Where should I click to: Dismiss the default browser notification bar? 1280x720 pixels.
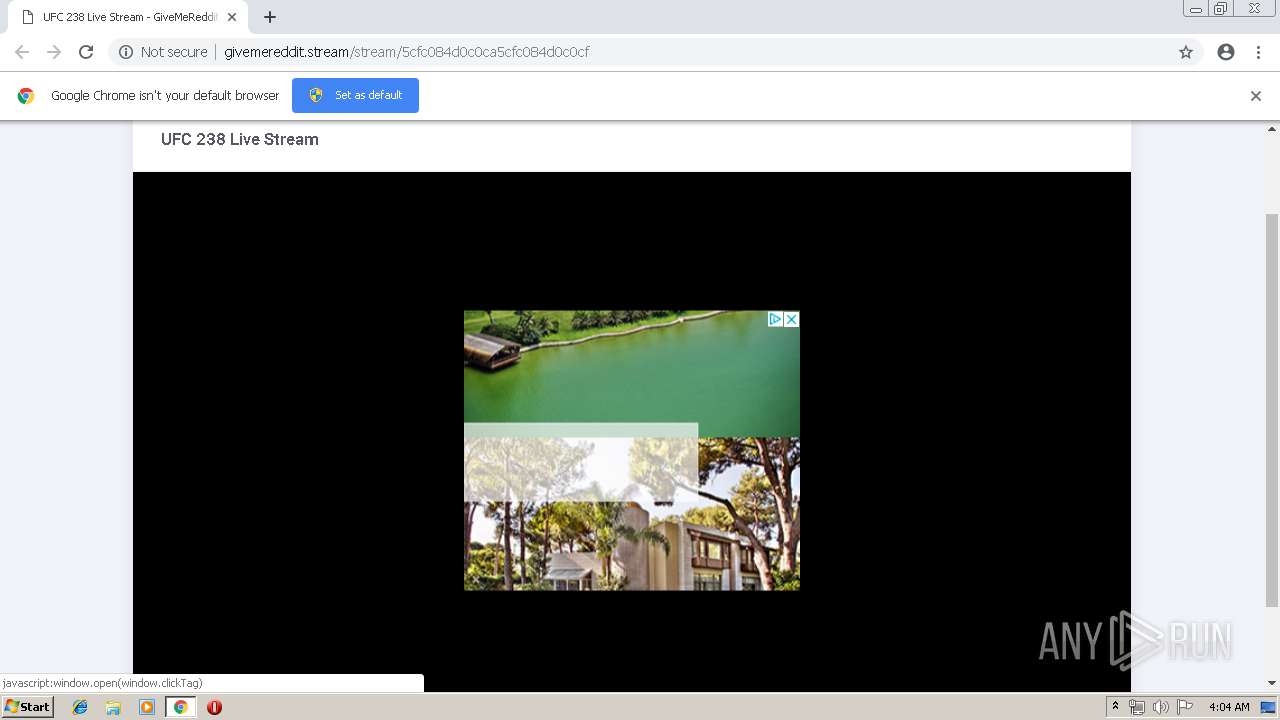tap(1256, 96)
